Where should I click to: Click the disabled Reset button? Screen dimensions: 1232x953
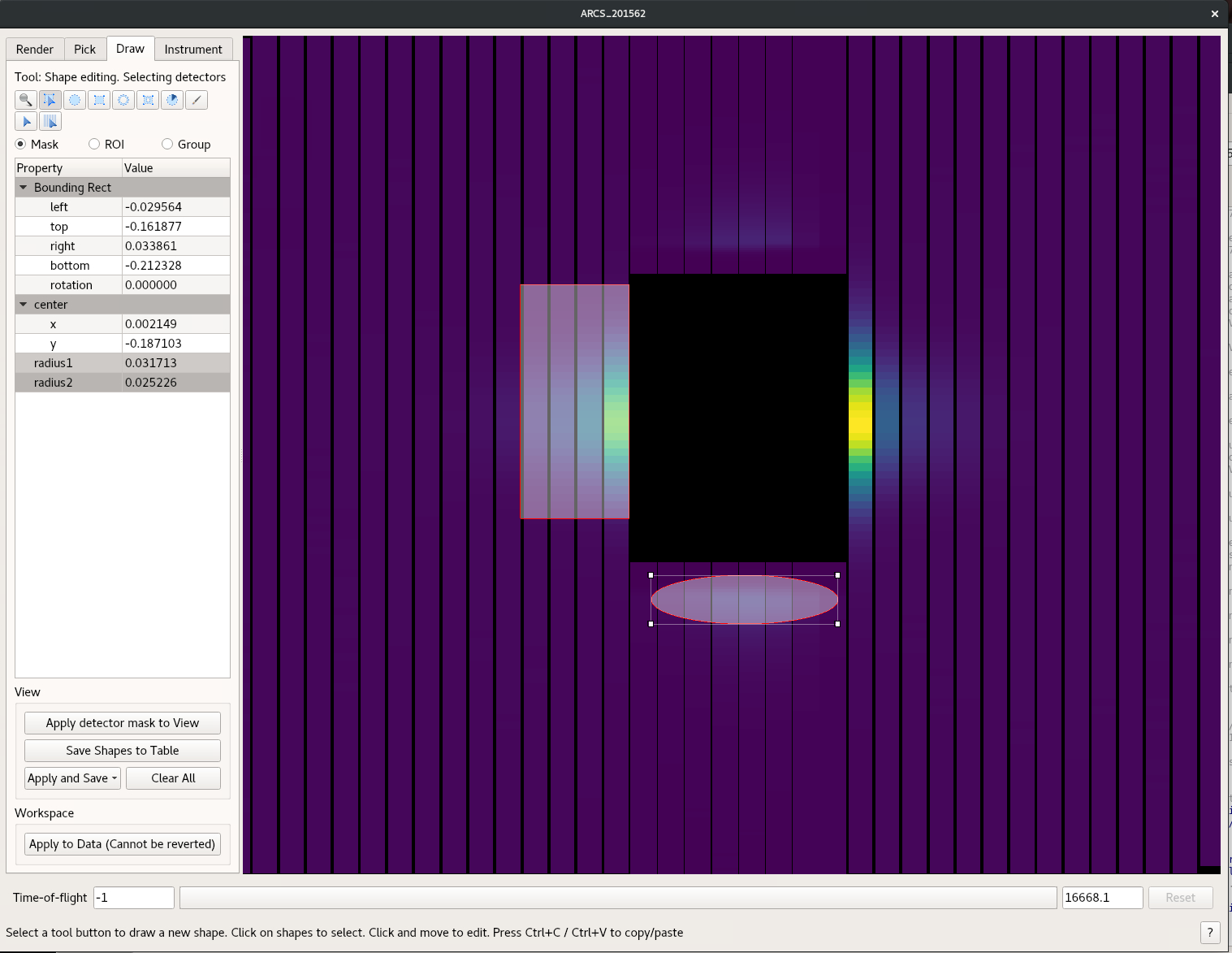click(1181, 898)
